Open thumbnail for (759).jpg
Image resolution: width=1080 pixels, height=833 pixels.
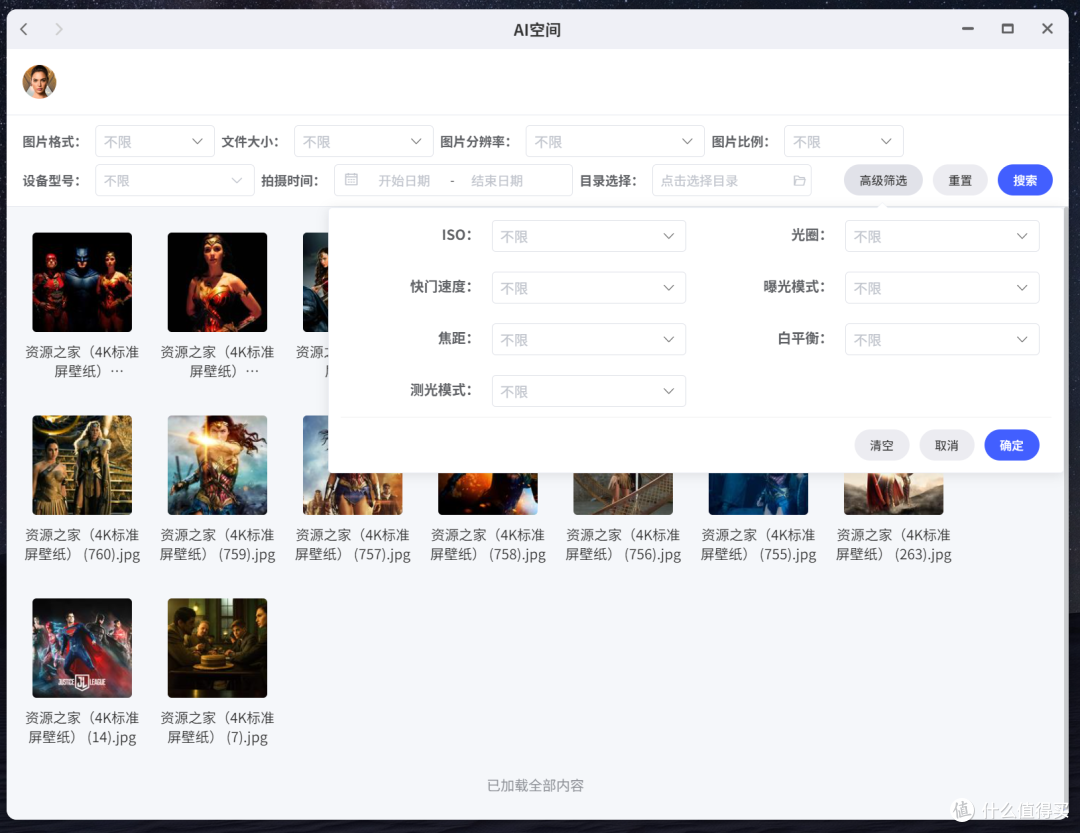[x=217, y=465]
